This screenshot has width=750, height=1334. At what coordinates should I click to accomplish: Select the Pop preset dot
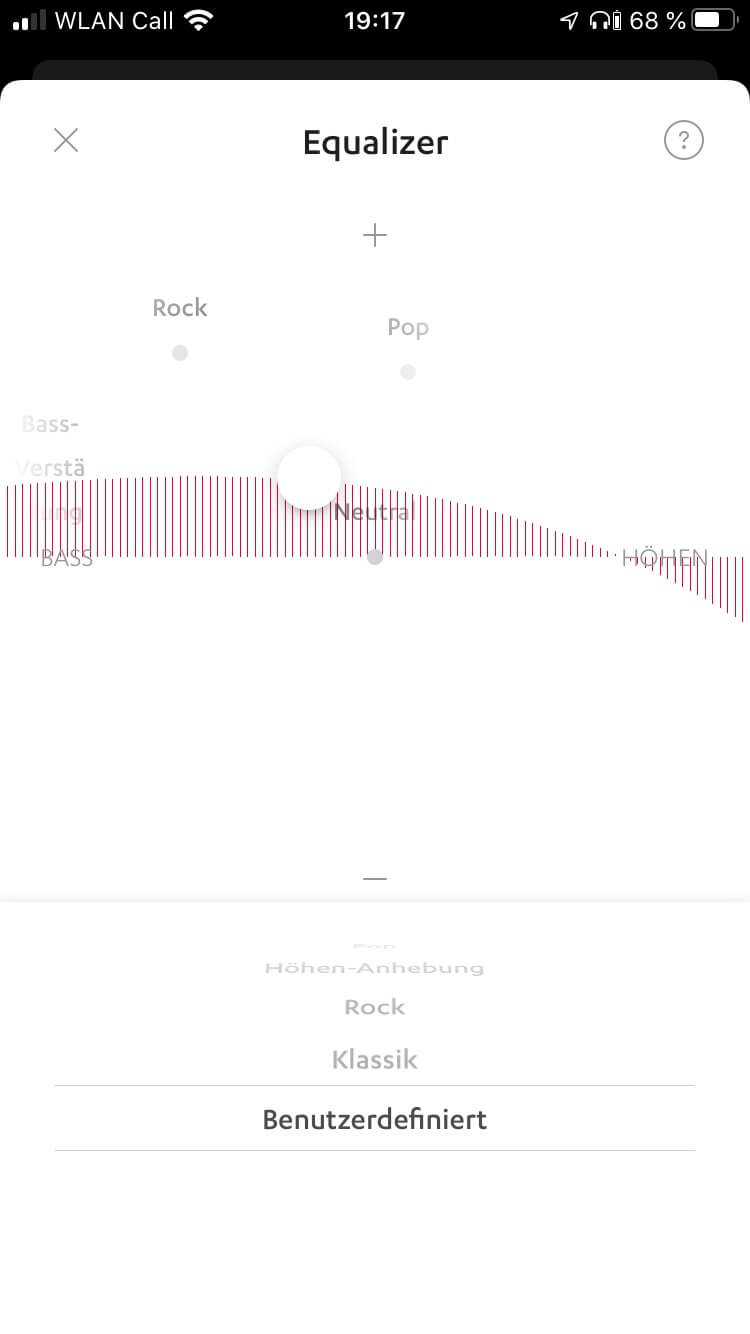(x=407, y=372)
